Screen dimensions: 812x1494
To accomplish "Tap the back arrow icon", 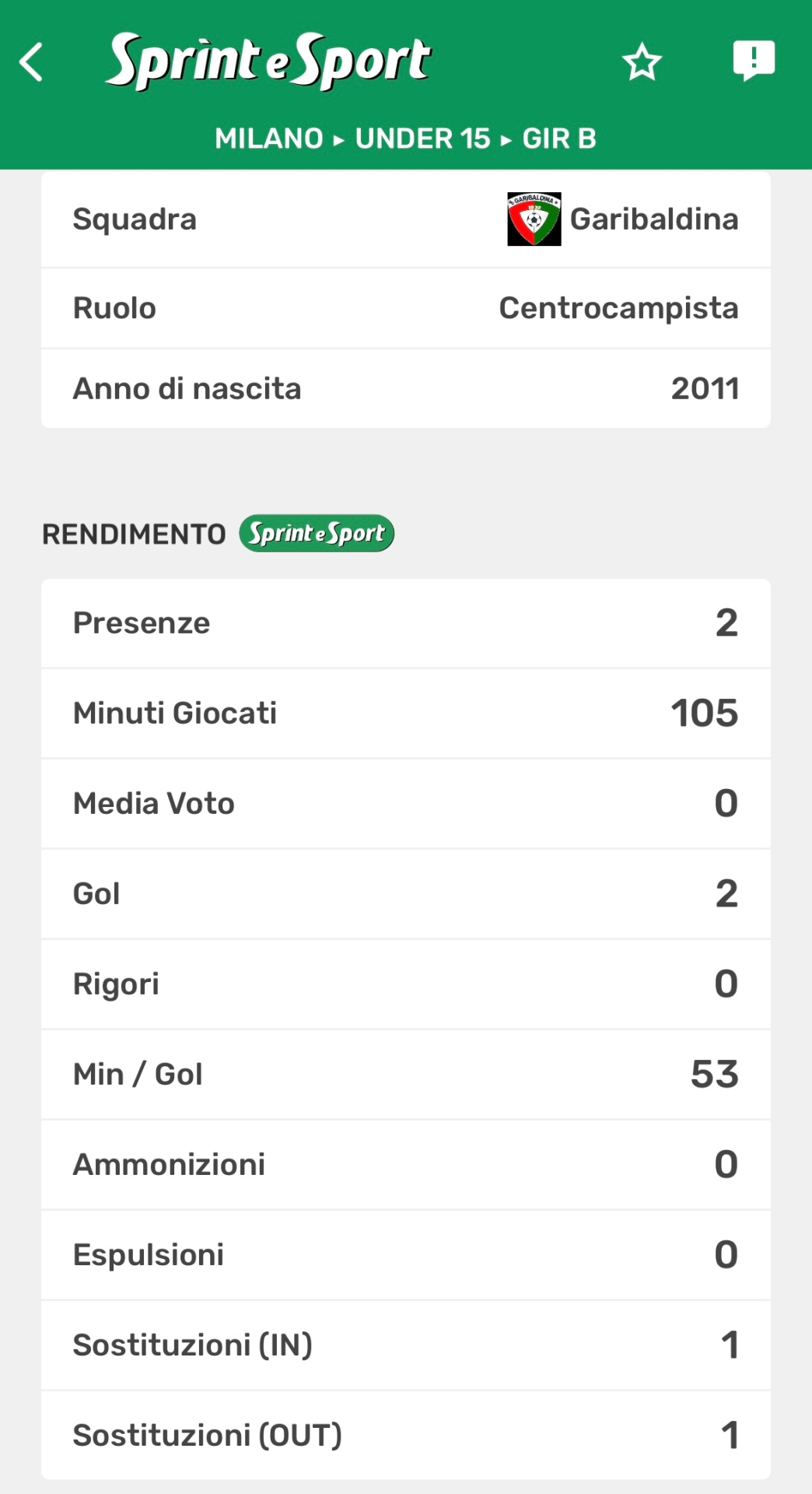I will point(32,62).
